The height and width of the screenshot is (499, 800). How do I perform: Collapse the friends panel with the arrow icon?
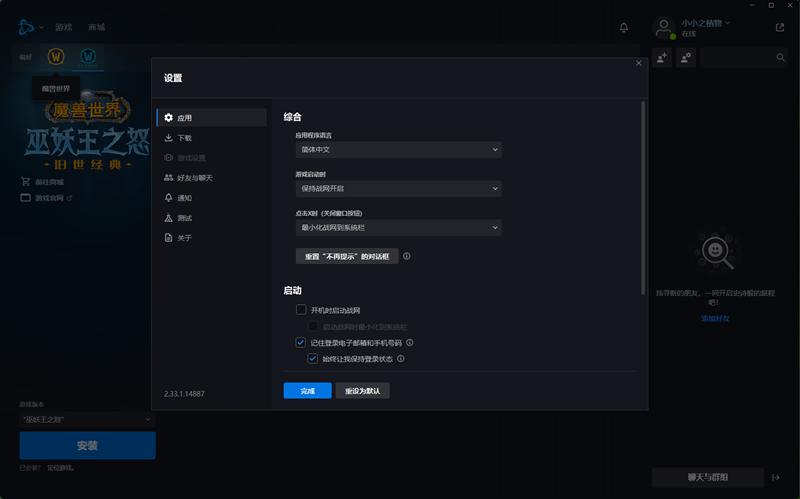[x=776, y=478]
